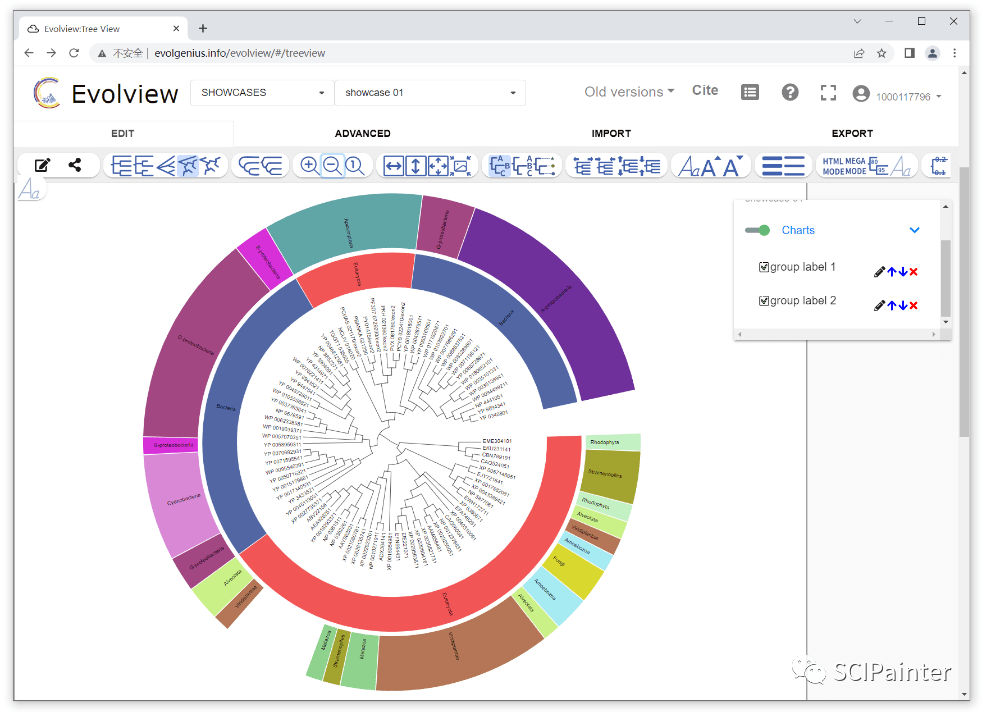Viewport: 982px width, 712px height.
Task: Click the pencil icon for group label 1
Action: point(879,272)
